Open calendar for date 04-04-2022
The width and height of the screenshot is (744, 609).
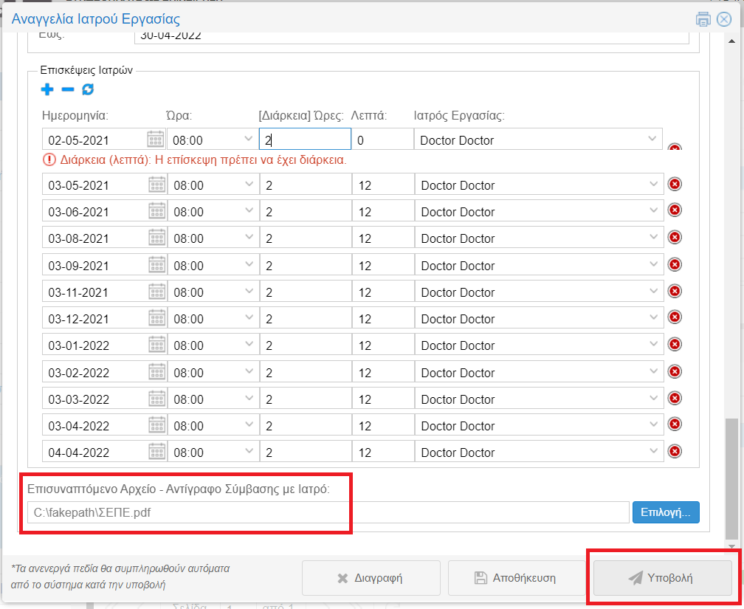pos(157,452)
